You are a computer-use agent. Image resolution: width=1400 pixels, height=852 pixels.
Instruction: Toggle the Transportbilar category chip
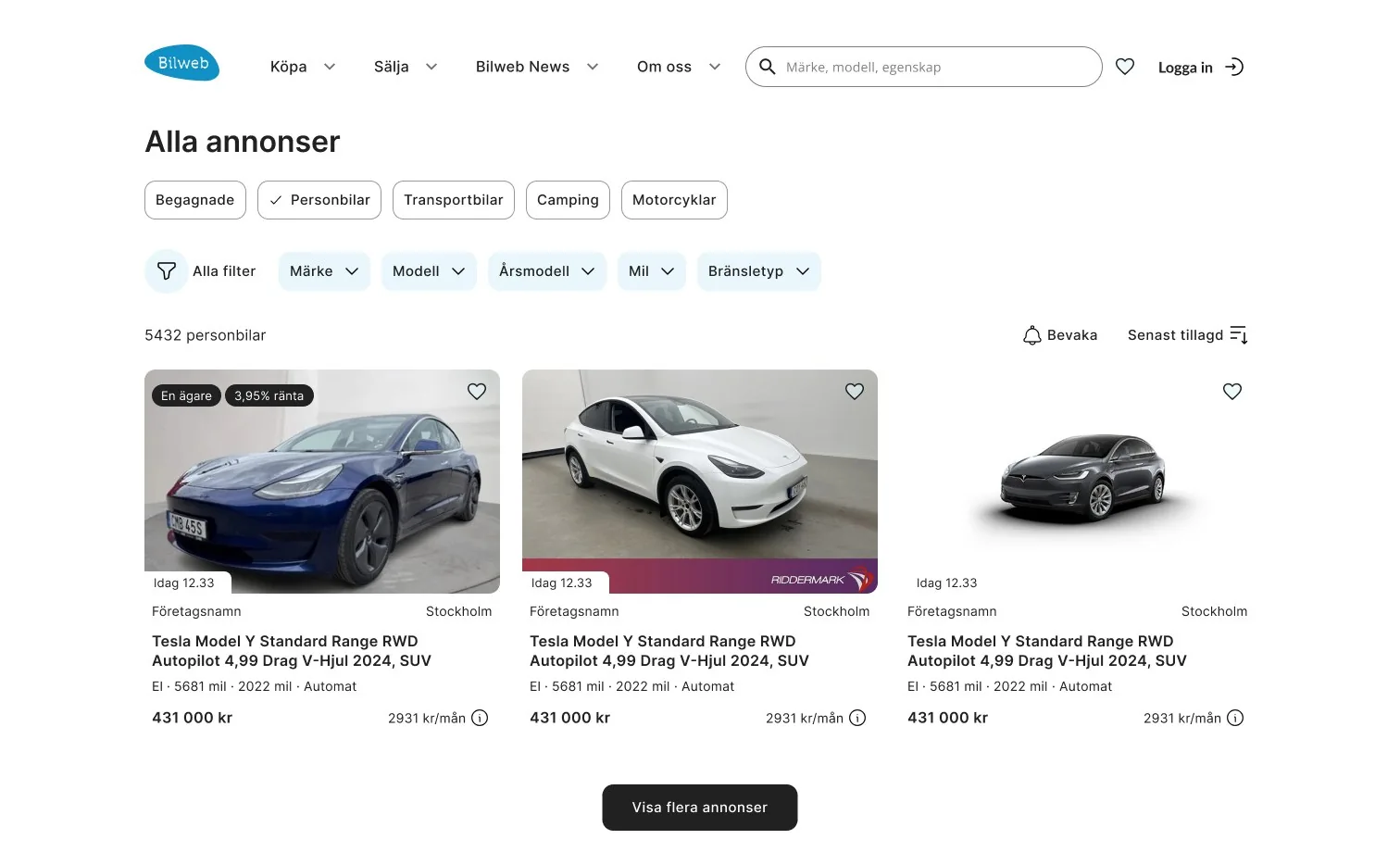pyautogui.click(x=454, y=200)
